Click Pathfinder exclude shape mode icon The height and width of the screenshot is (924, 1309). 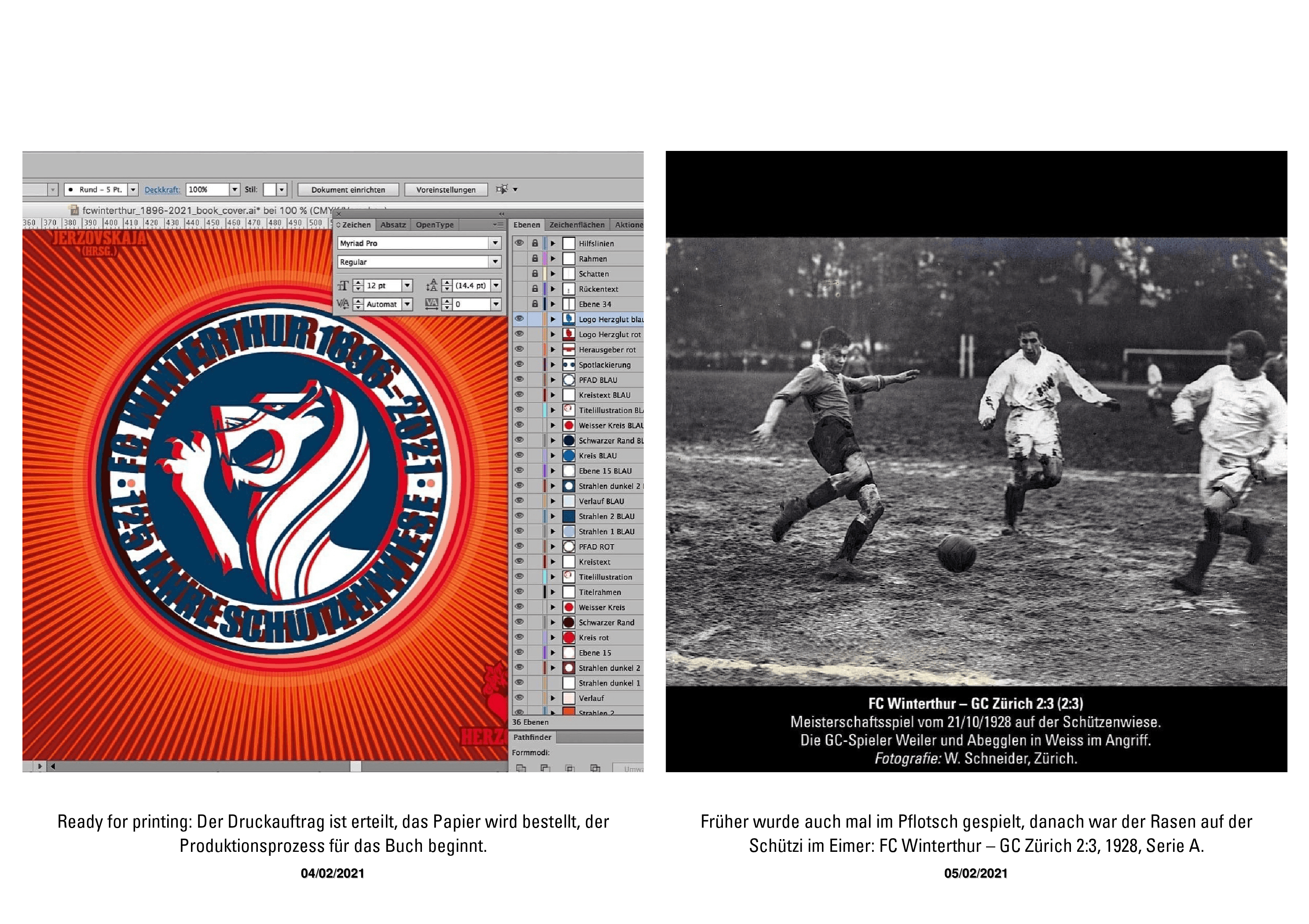595,768
